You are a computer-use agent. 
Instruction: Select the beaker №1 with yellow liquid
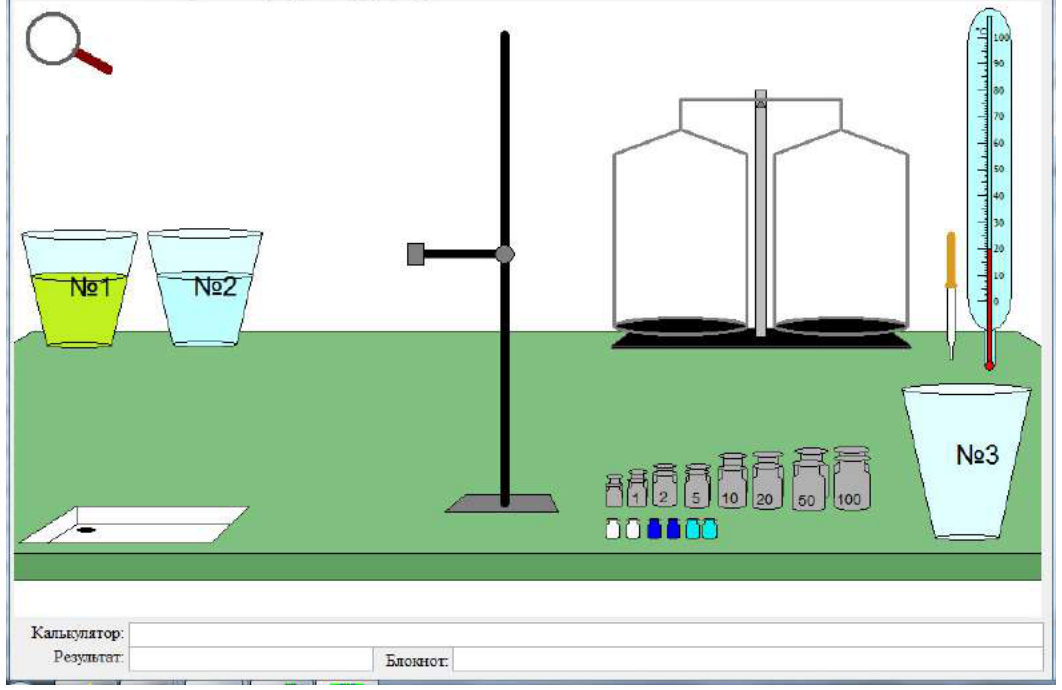[x=79, y=289]
